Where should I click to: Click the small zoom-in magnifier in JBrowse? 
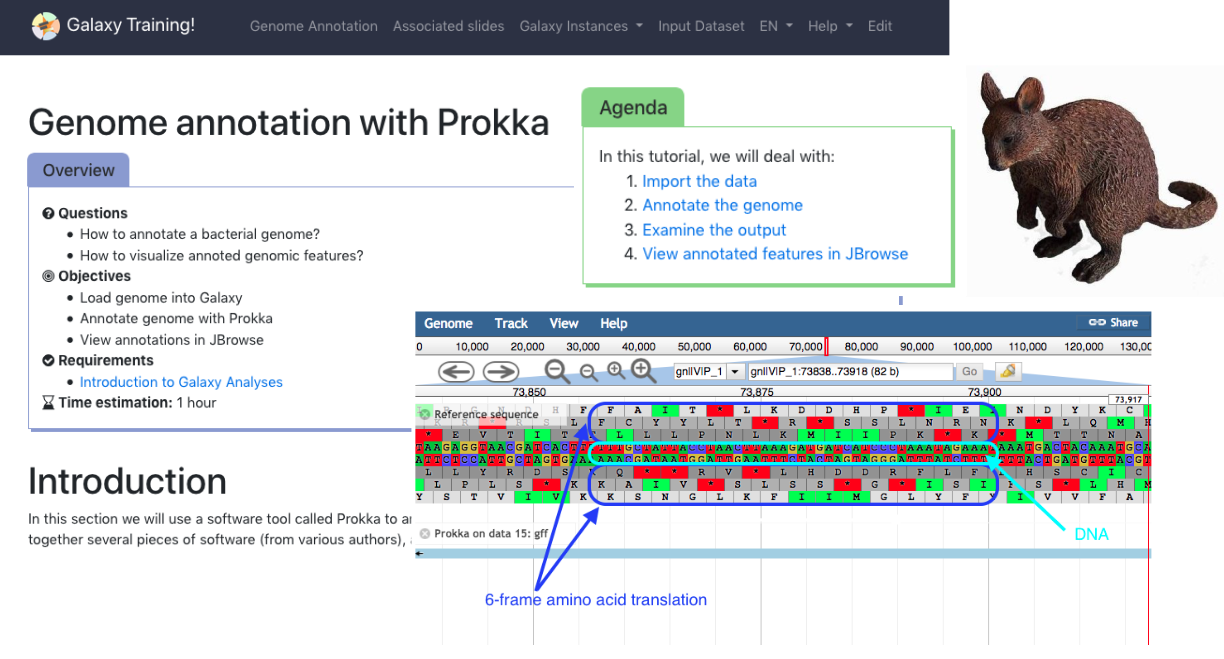(x=615, y=371)
